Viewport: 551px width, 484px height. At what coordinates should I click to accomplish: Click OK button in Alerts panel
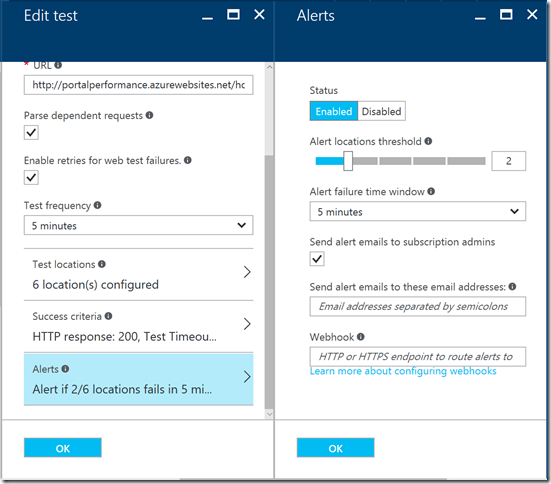tap(336, 448)
